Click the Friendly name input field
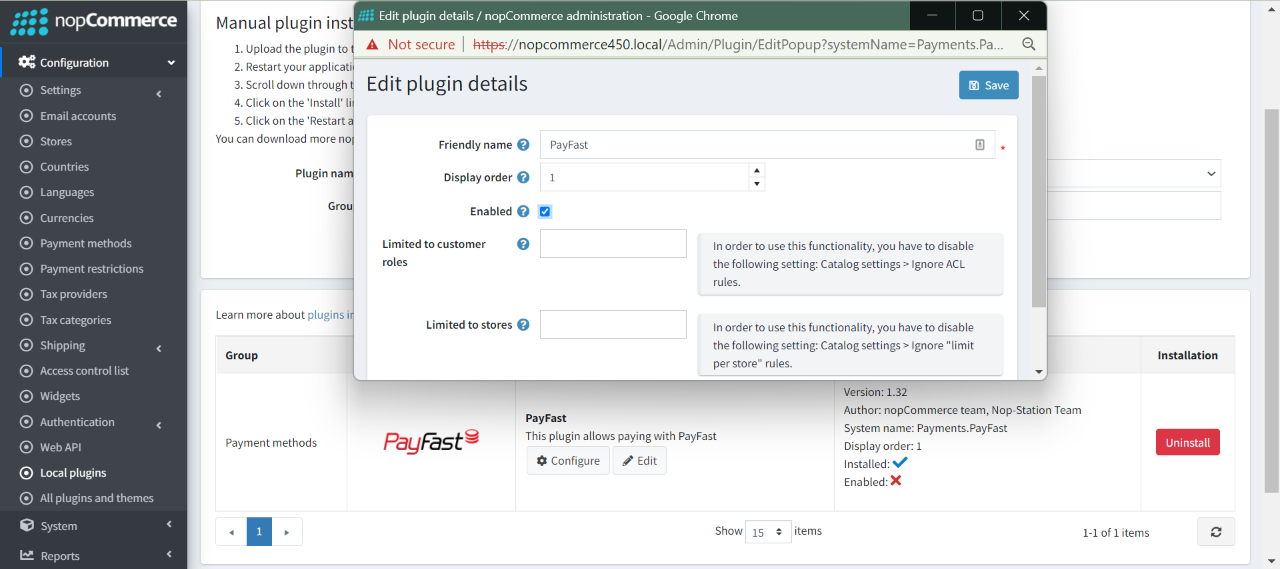The height and width of the screenshot is (569, 1280). pos(767,145)
